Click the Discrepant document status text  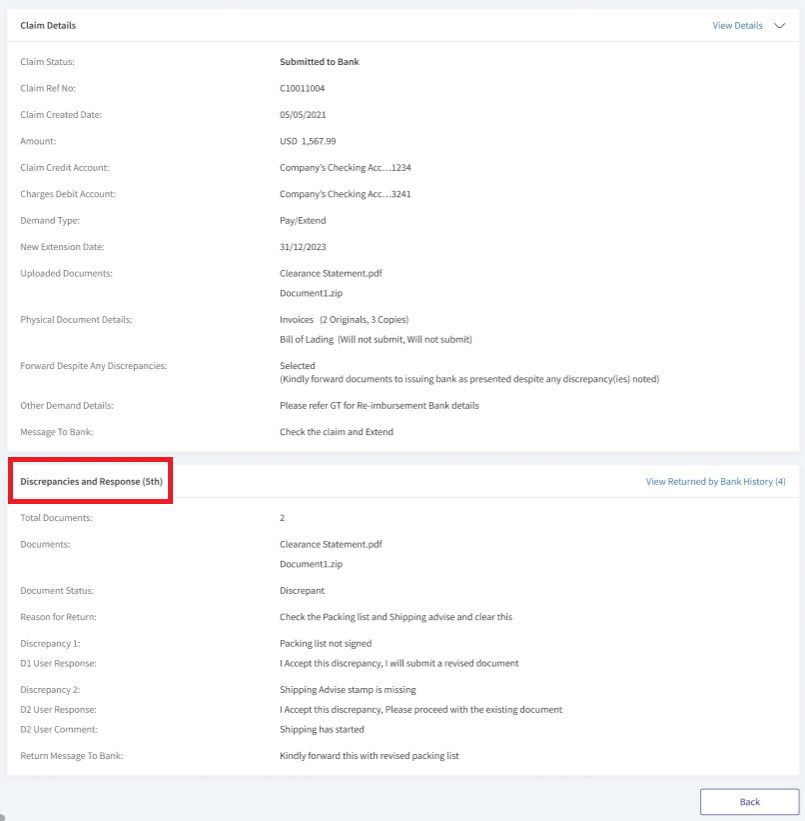click(x=302, y=591)
